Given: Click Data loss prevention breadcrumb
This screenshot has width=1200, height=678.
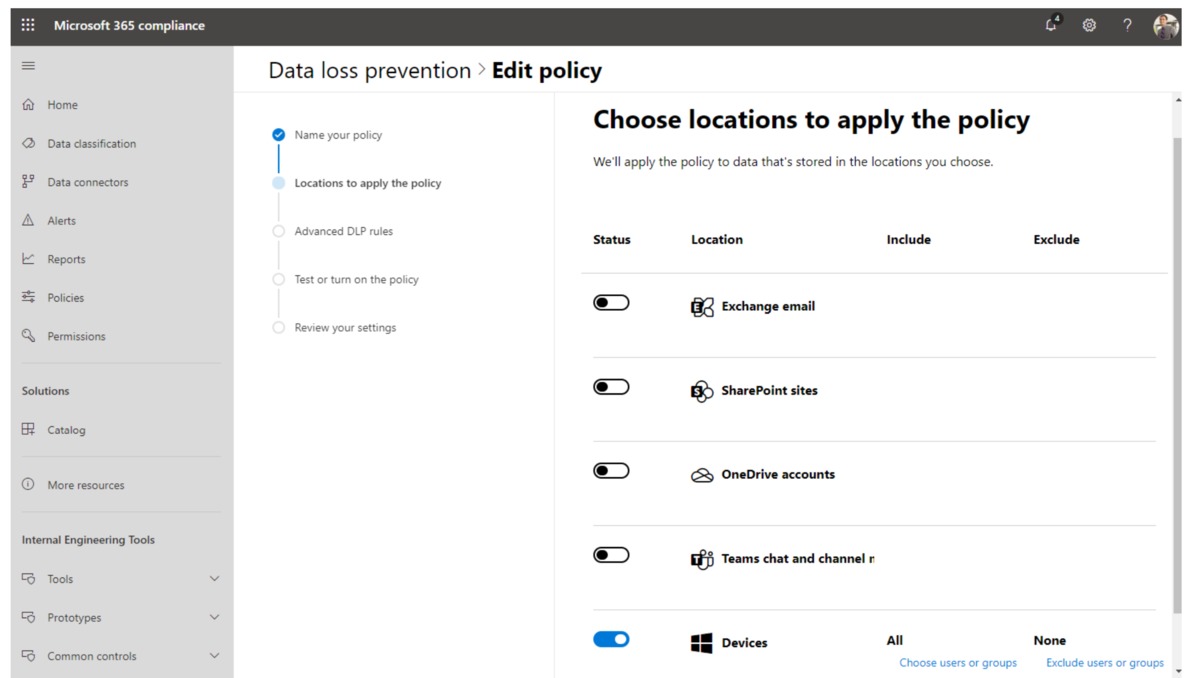Looking at the screenshot, I should click(370, 71).
